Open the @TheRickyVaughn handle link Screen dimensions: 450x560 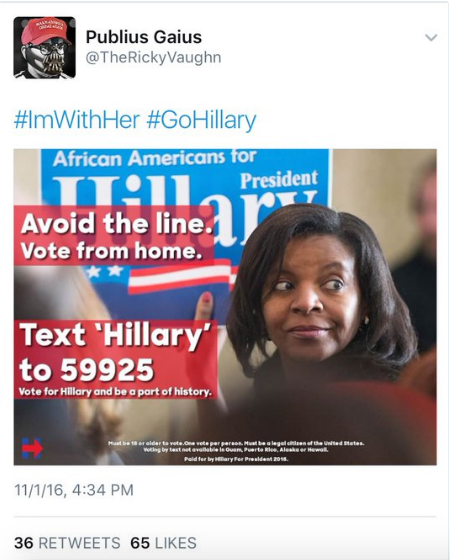point(153,58)
